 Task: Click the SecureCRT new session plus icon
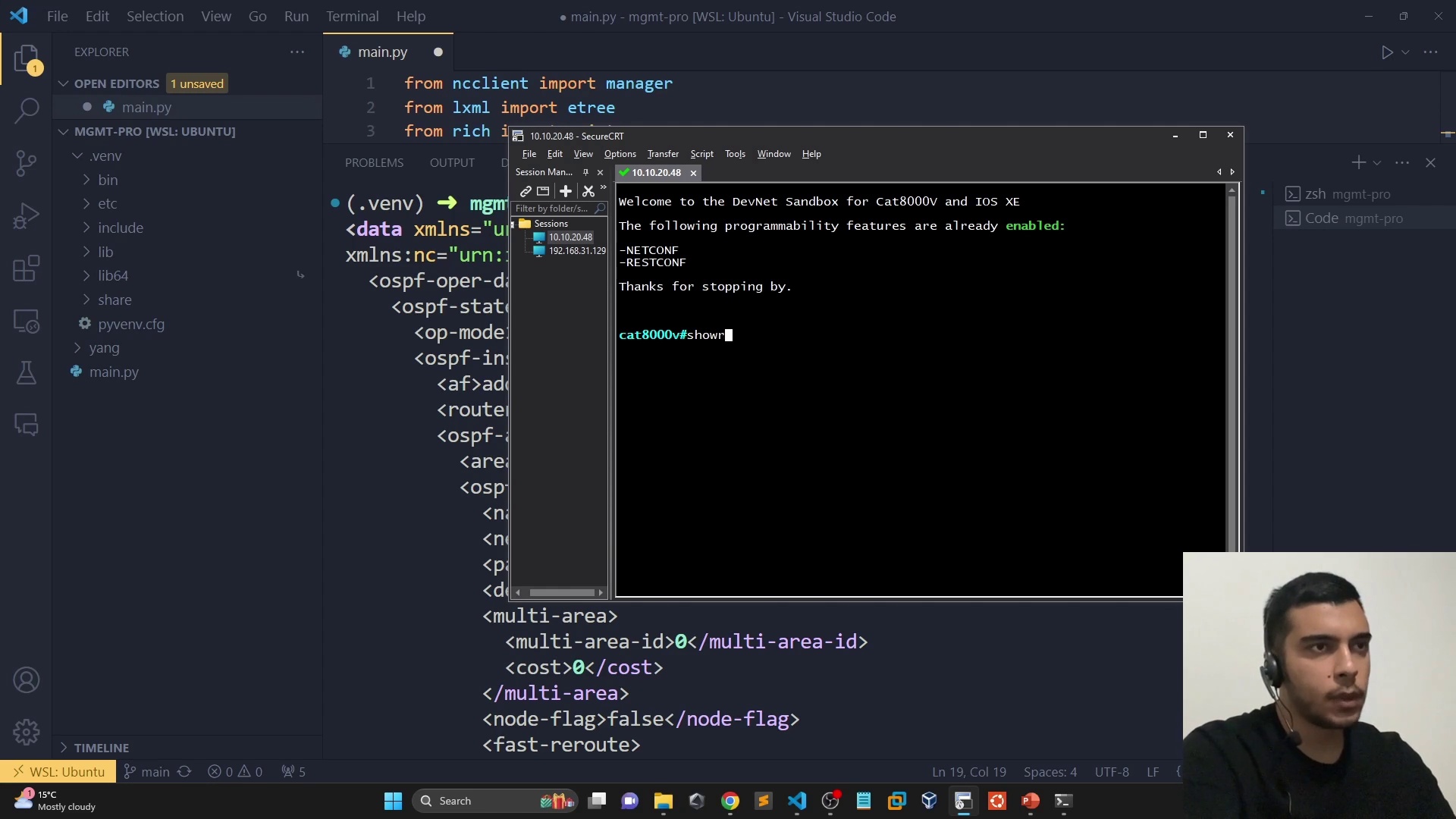click(566, 191)
